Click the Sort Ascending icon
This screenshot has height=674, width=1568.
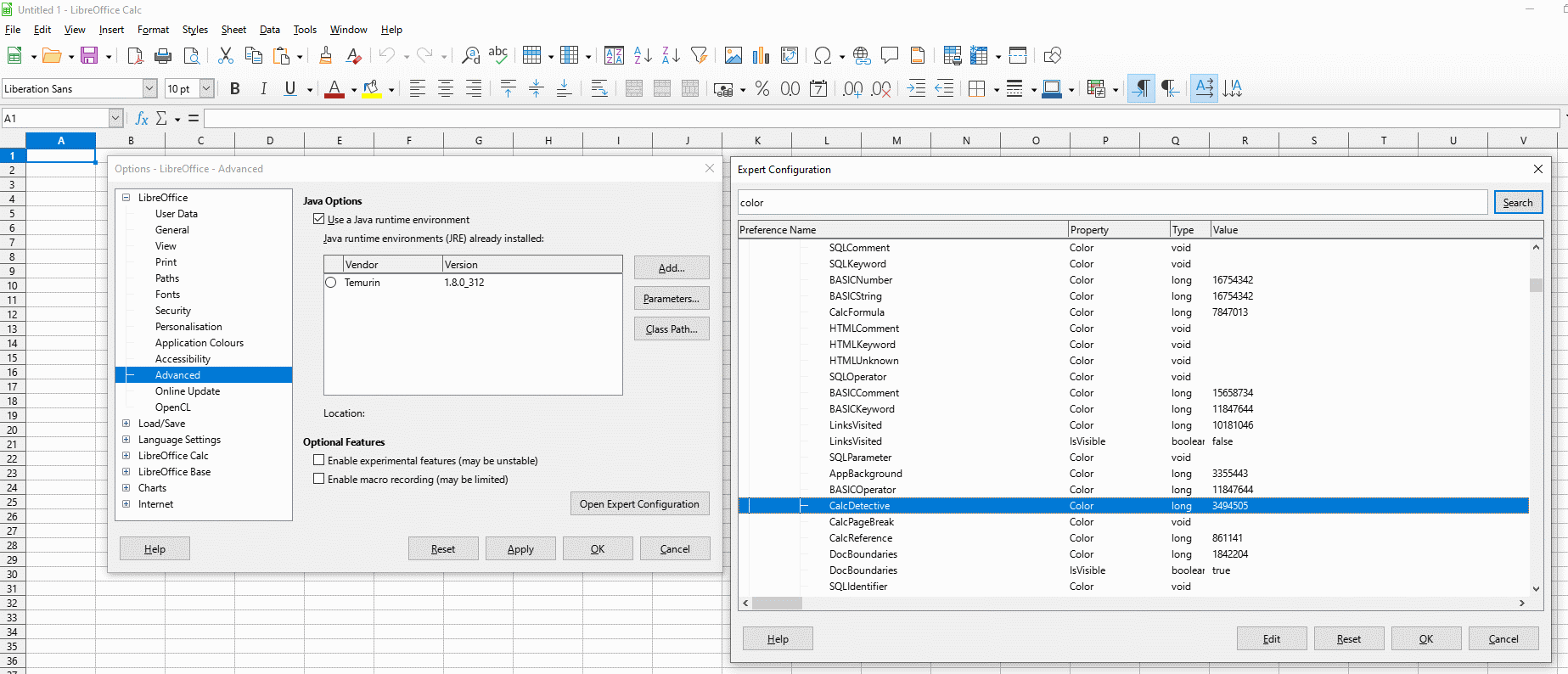click(x=643, y=56)
